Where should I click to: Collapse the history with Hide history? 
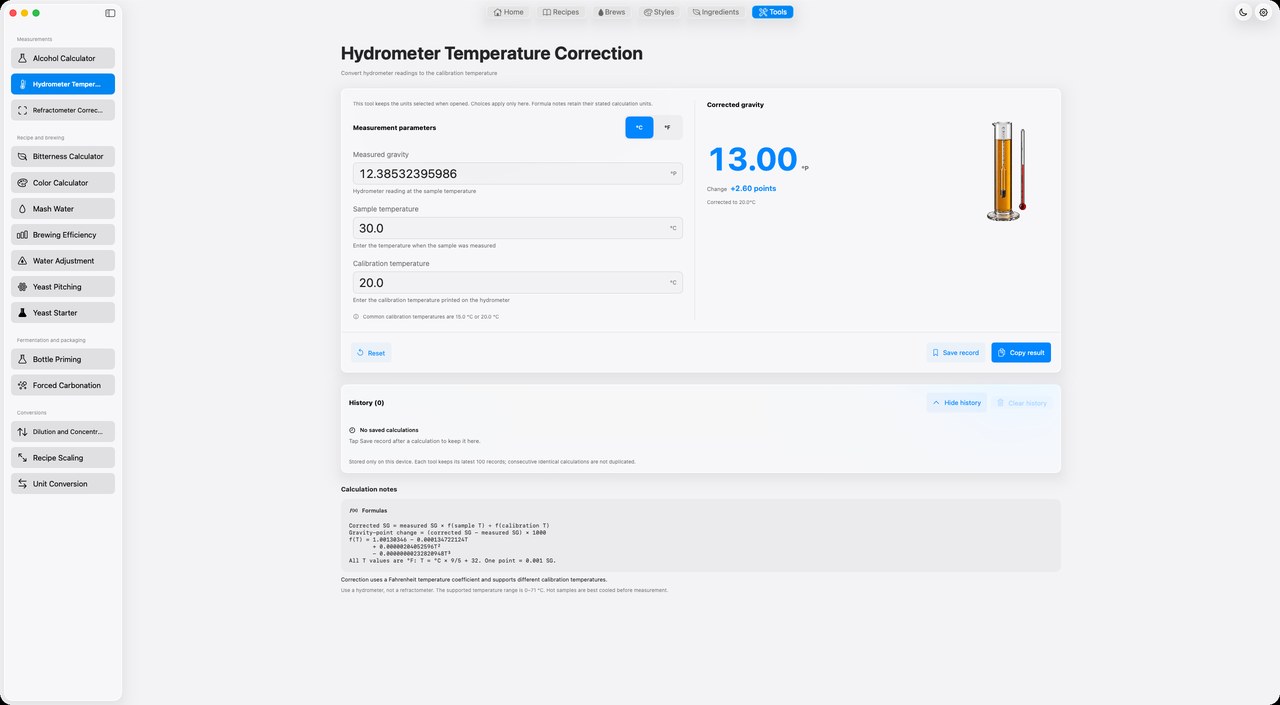(x=957, y=402)
